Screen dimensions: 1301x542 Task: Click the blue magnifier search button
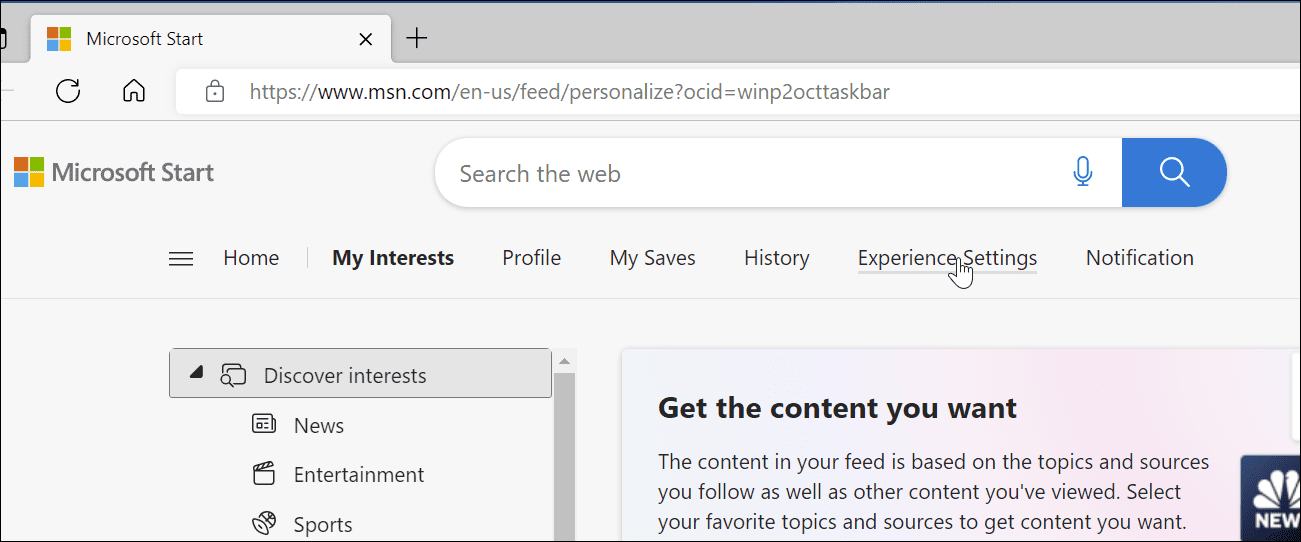[1174, 173]
